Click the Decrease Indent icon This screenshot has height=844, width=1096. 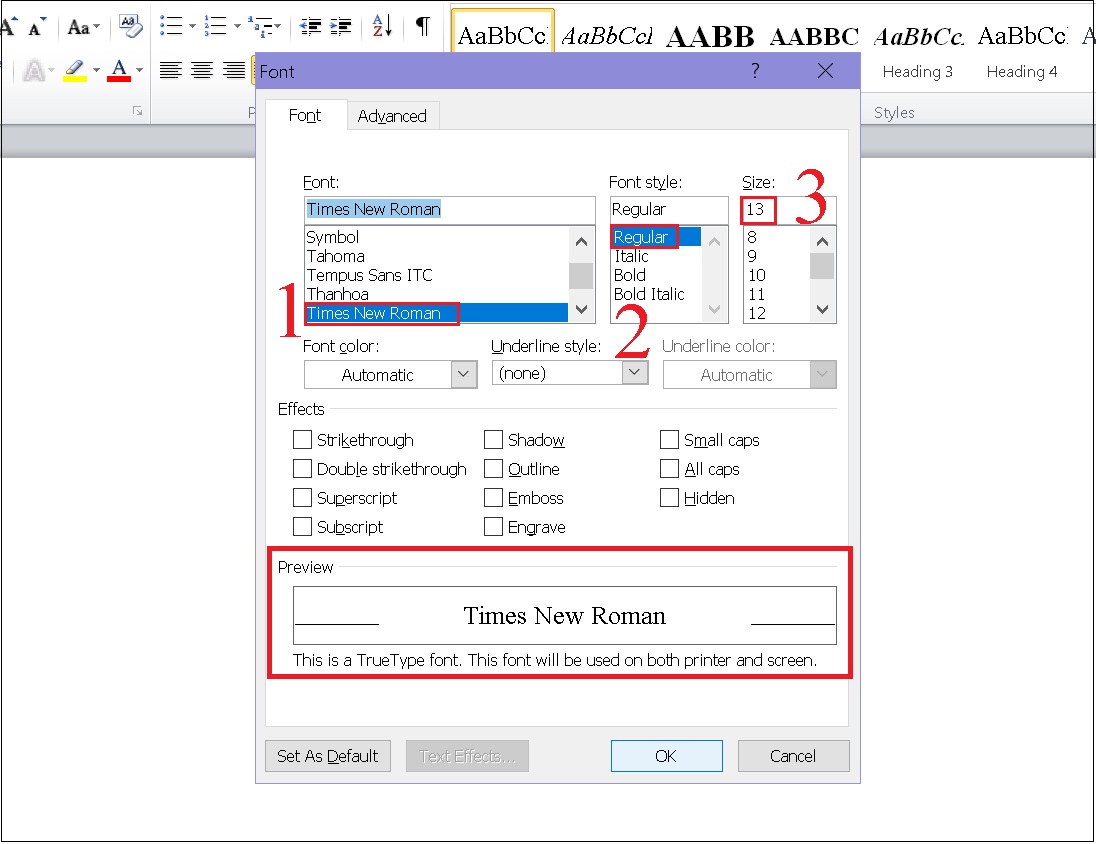point(311,26)
